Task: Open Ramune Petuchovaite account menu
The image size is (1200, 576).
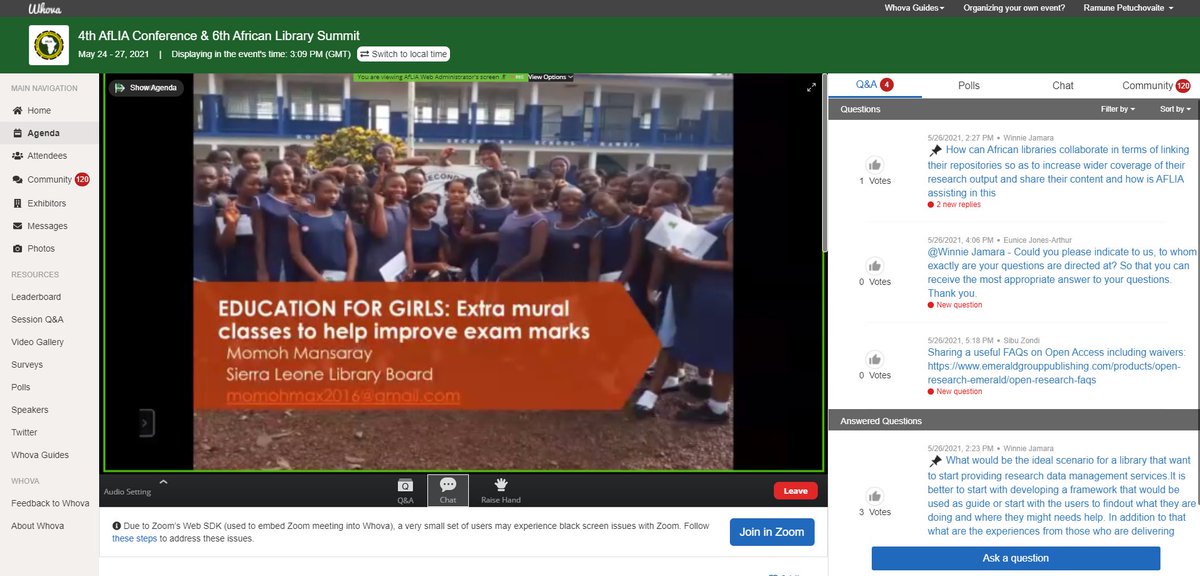Action: (x=1129, y=8)
